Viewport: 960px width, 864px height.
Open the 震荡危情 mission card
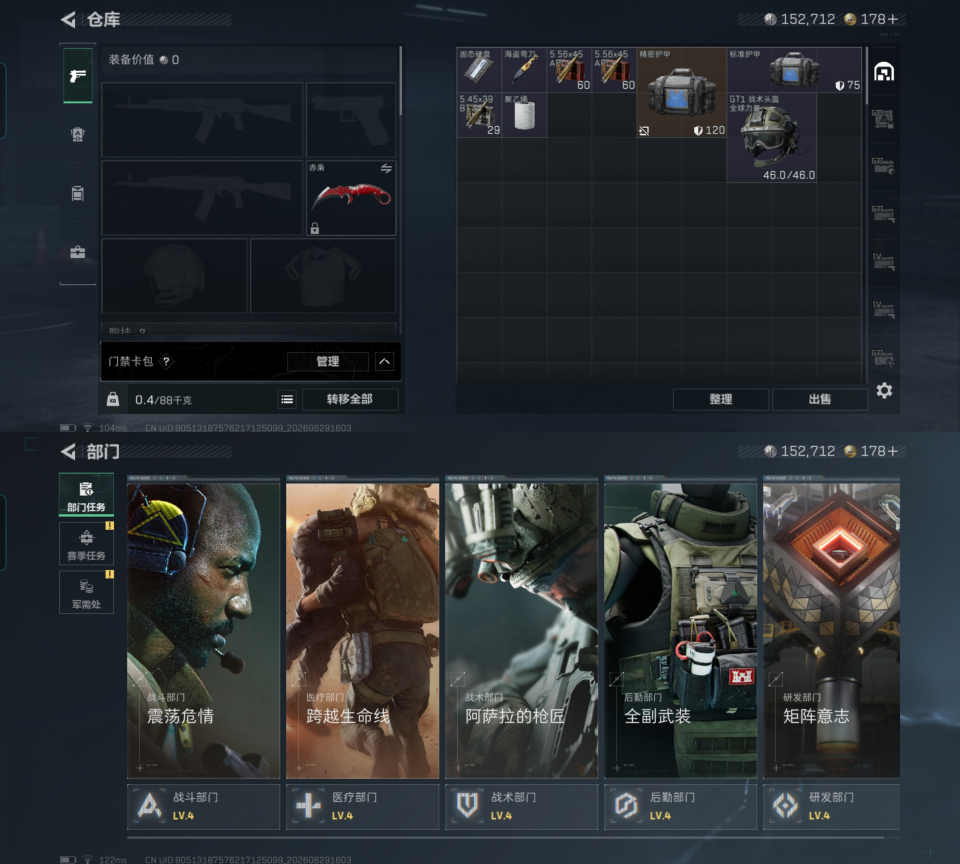click(203, 627)
